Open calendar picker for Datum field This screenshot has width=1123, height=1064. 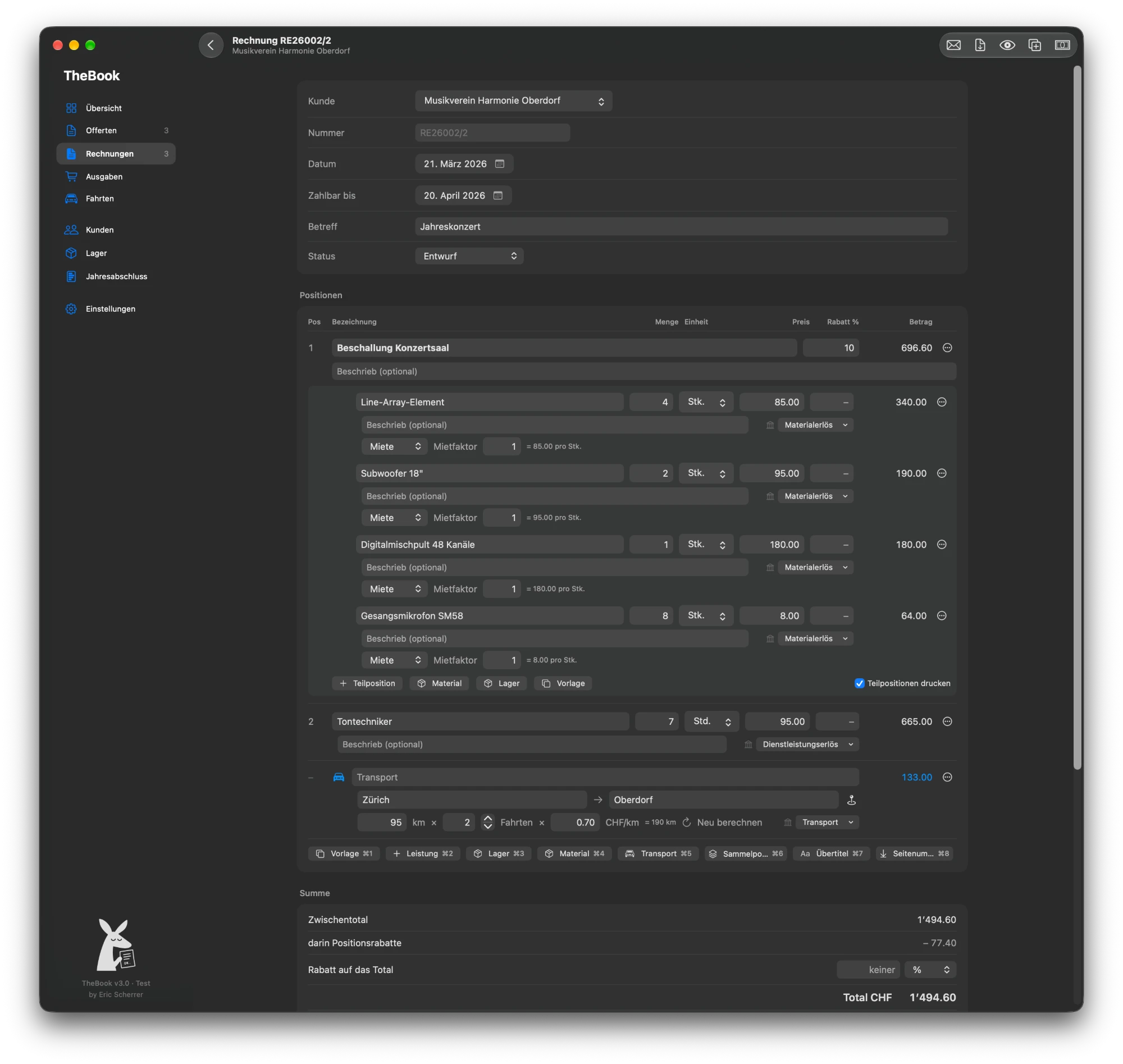[x=500, y=164]
